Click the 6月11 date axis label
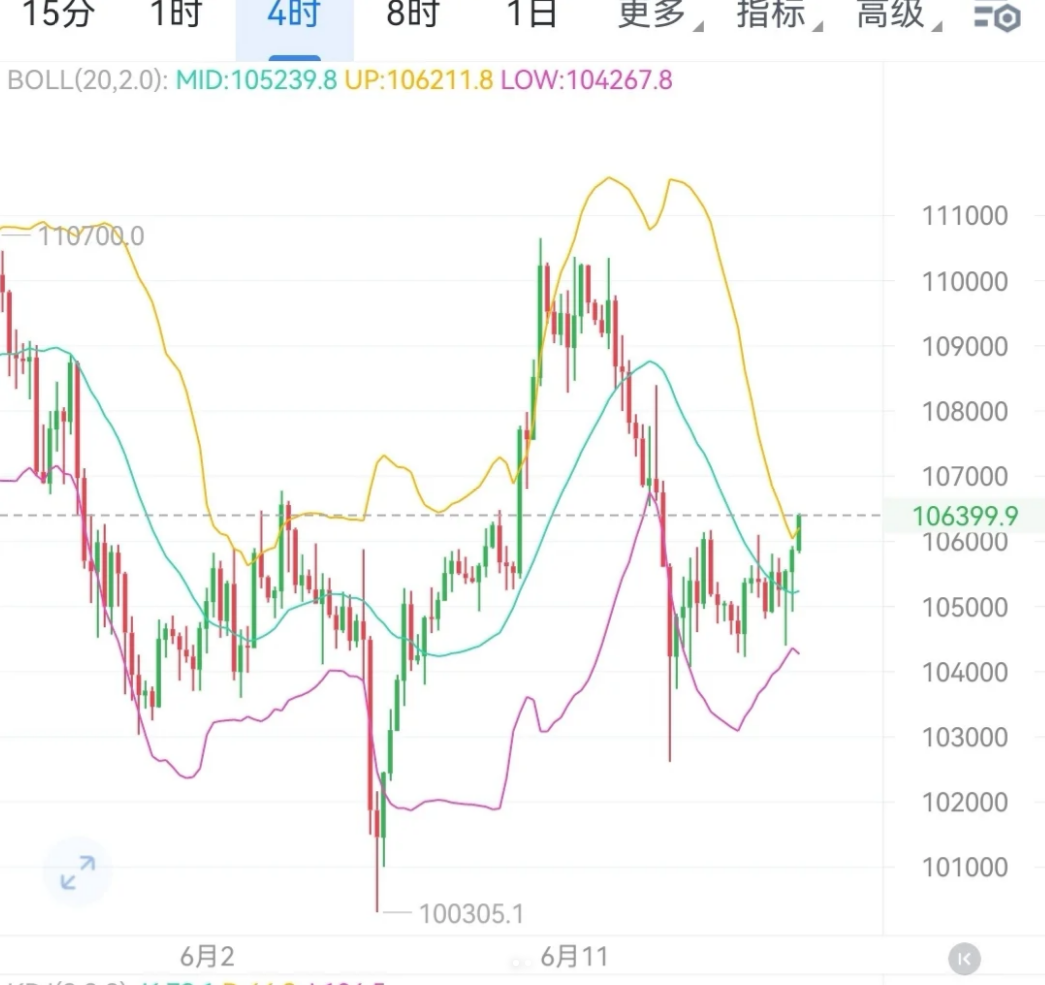The image size is (1045, 985). tap(574, 957)
